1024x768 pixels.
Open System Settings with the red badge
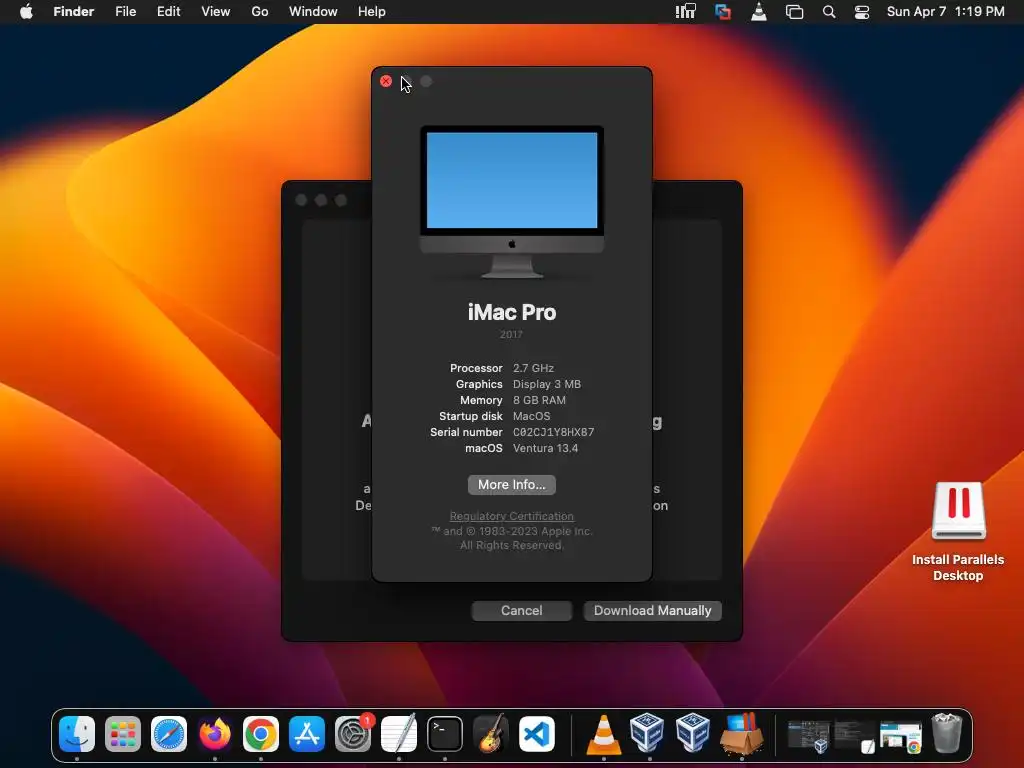[x=353, y=733]
